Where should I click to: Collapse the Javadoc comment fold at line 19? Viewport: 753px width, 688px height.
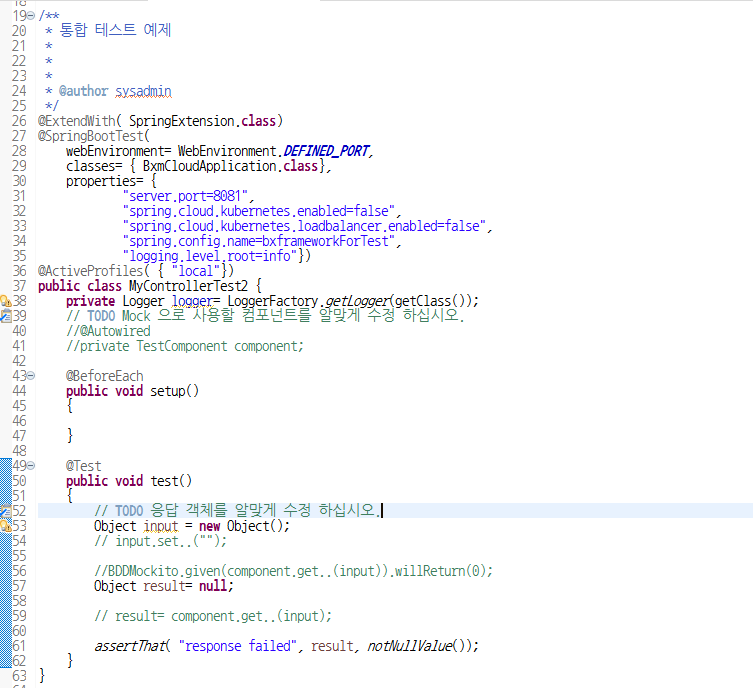click(31, 16)
